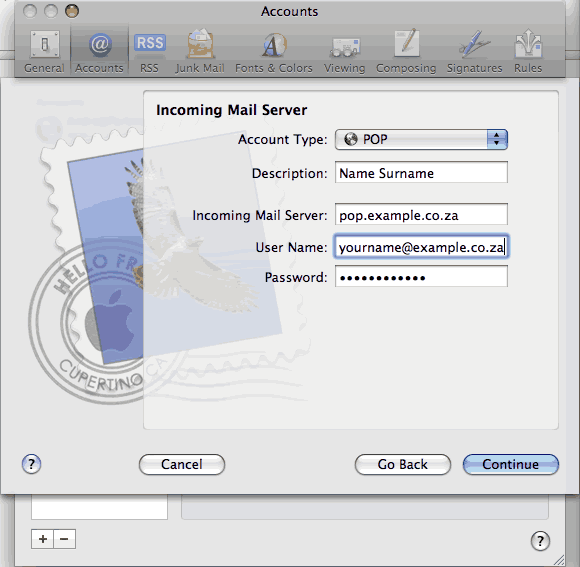Cancel the account setup
Image resolution: width=580 pixels, height=567 pixels.
pos(182,464)
